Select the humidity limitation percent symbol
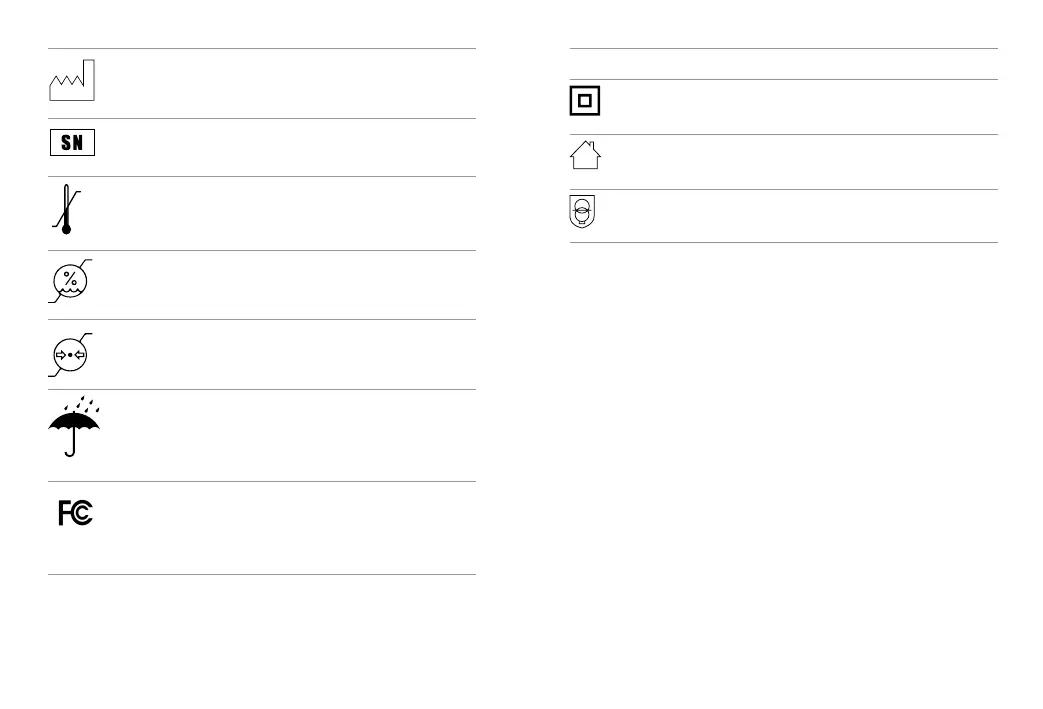Viewport: 1043px width, 709px height. [70, 281]
